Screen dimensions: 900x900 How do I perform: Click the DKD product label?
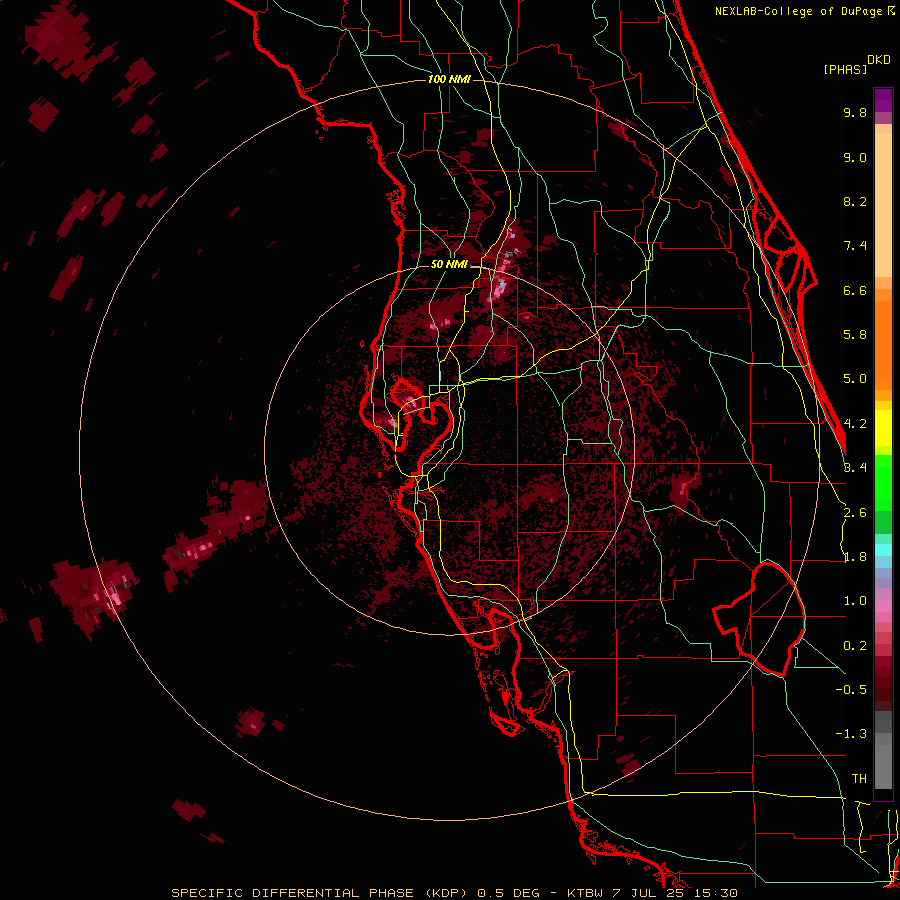pos(878,60)
